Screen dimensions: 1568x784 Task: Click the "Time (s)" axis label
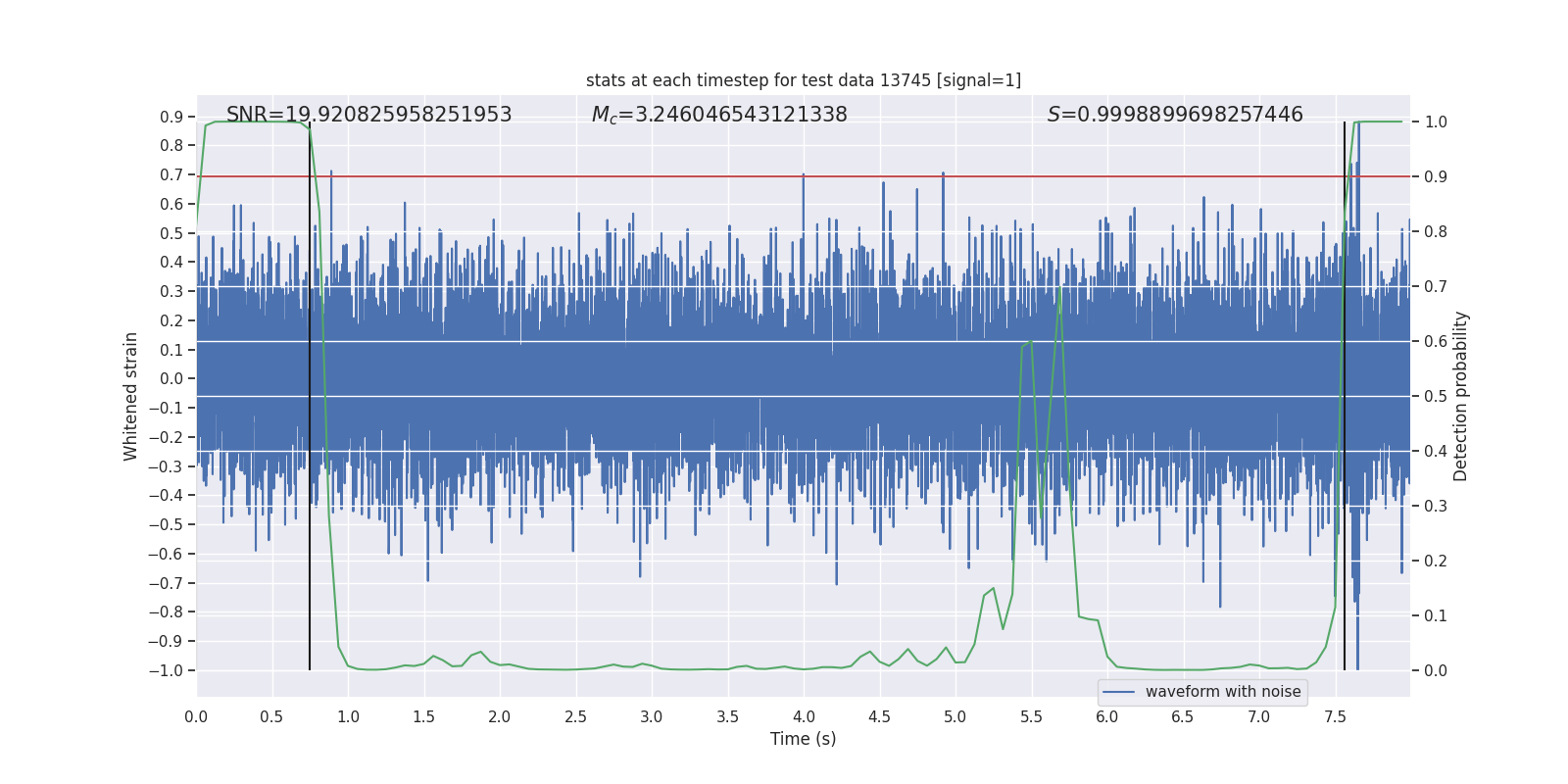click(804, 739)
